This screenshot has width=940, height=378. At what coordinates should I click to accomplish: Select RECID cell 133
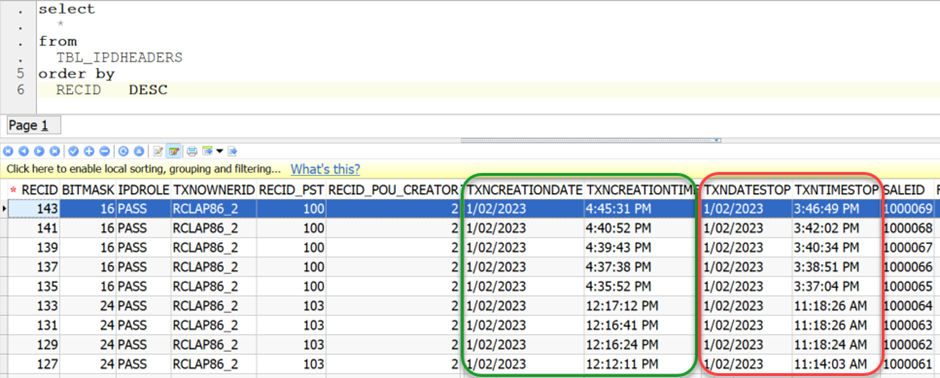(34, 306)
